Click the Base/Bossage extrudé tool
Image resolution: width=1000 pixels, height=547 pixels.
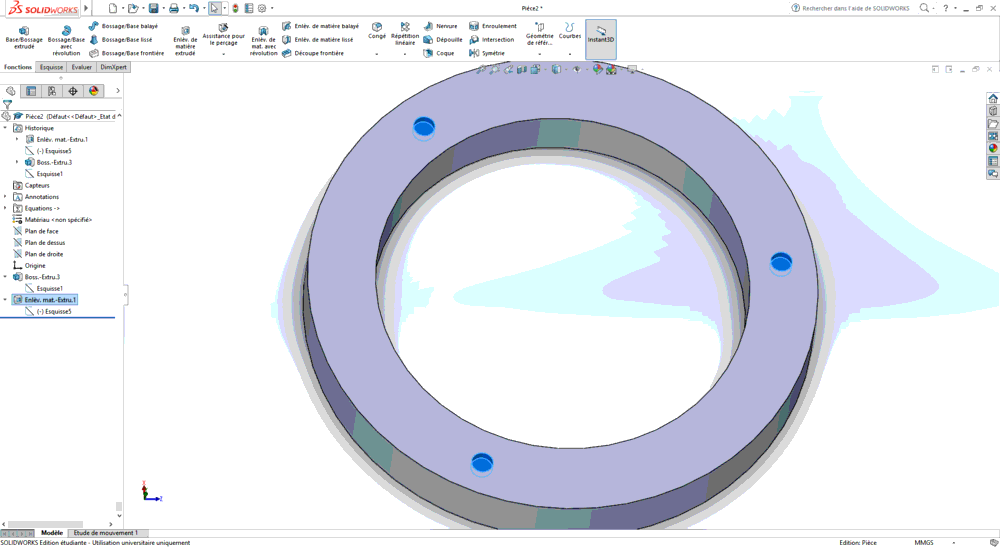[x=24, y=38]
